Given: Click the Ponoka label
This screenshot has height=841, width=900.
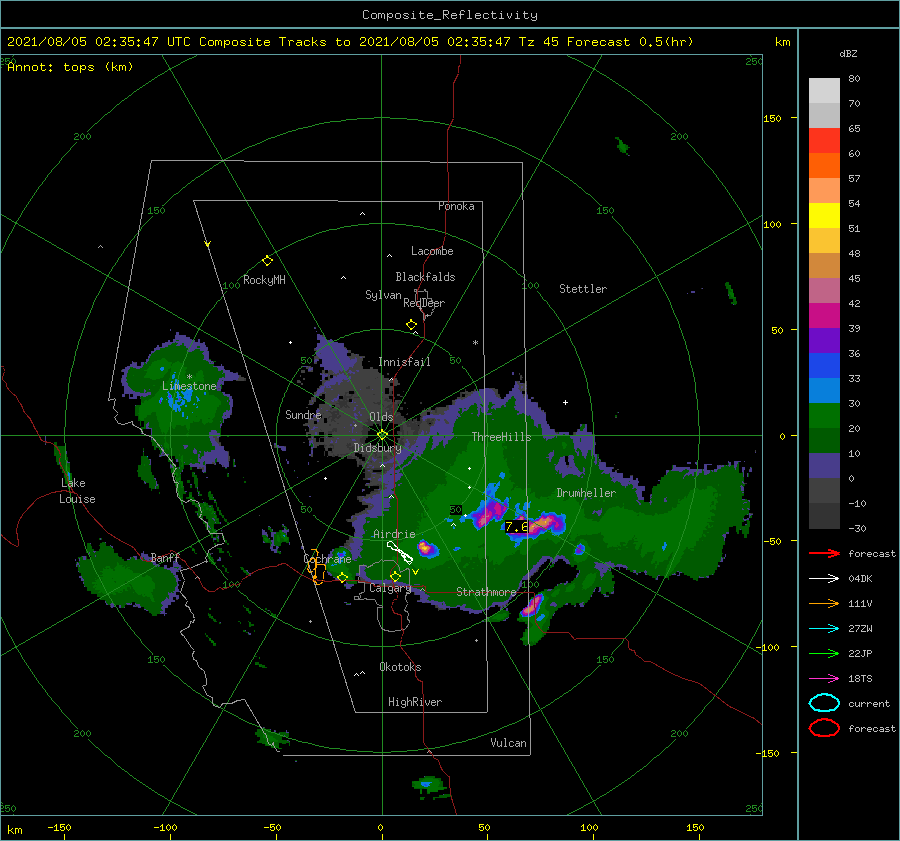Looking at the screenshot, I should [456, 206].
